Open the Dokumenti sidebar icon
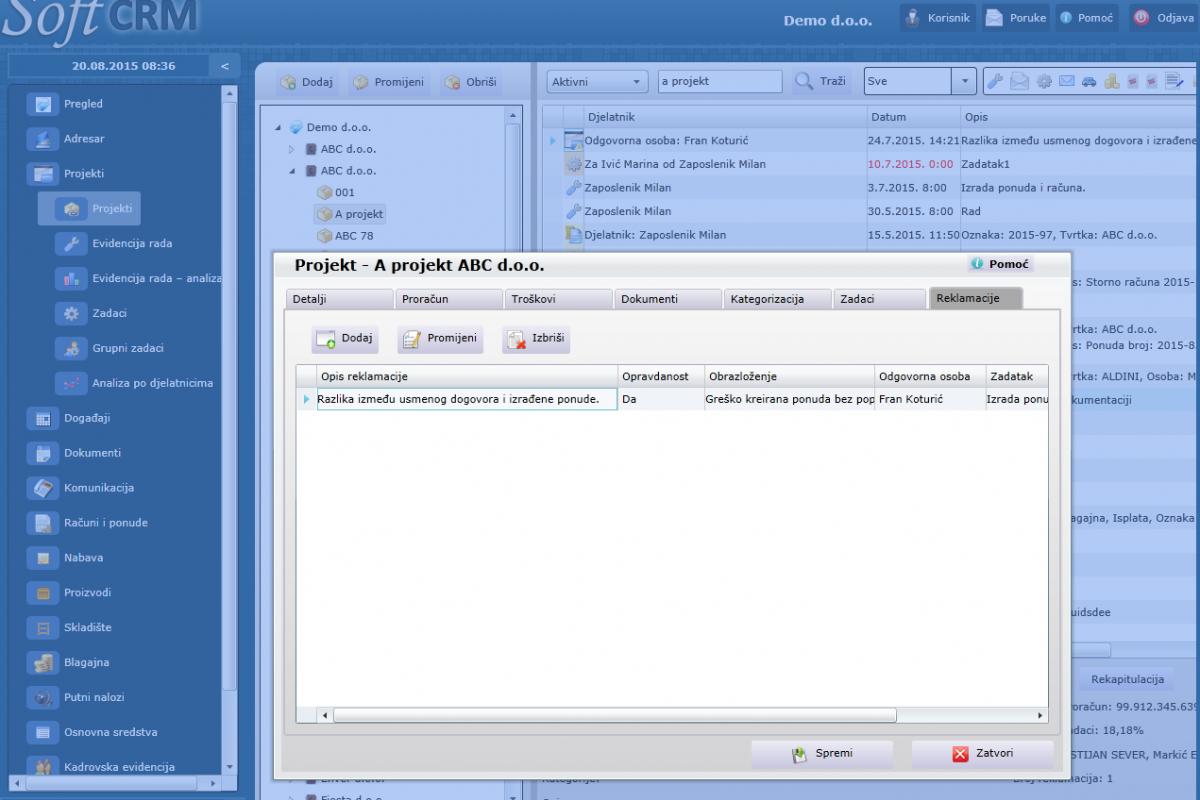 tap(42, 454)
